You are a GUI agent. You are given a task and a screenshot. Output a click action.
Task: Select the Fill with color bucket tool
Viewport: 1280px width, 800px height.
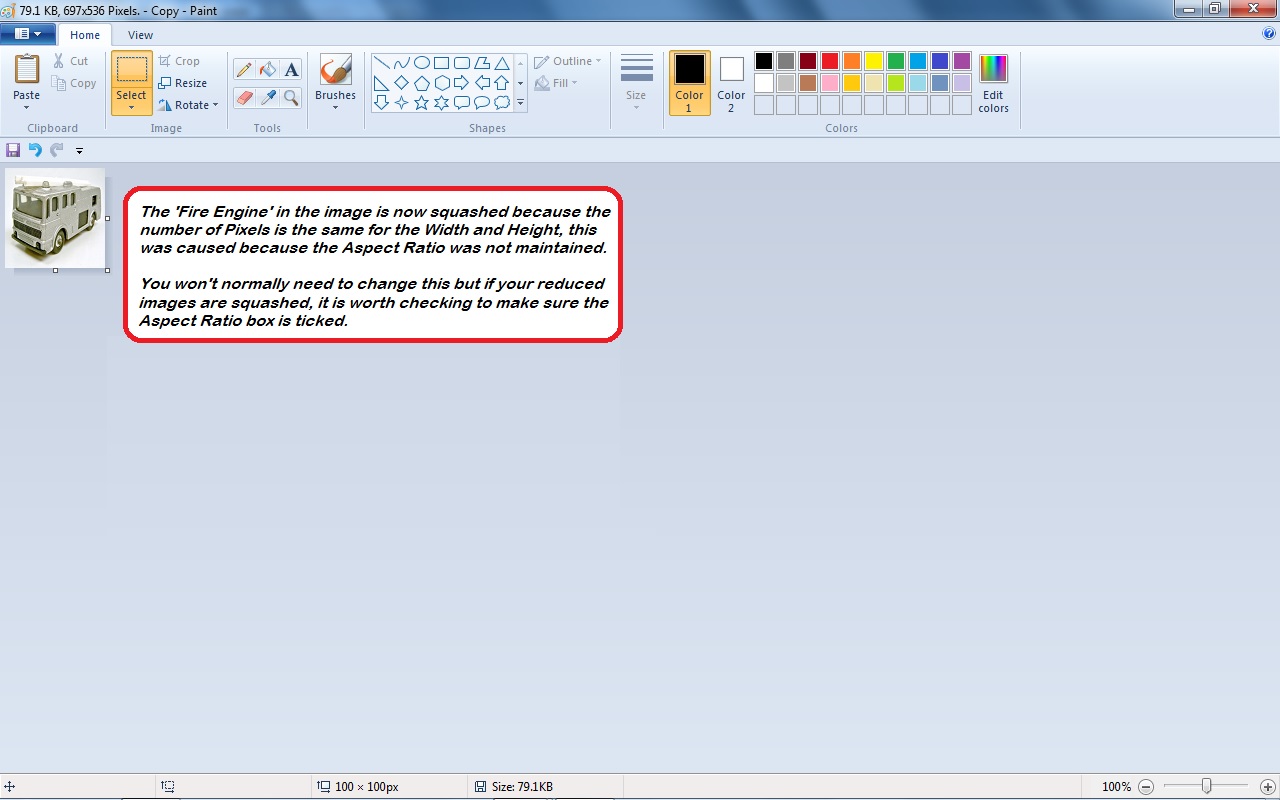pos(267,70)
